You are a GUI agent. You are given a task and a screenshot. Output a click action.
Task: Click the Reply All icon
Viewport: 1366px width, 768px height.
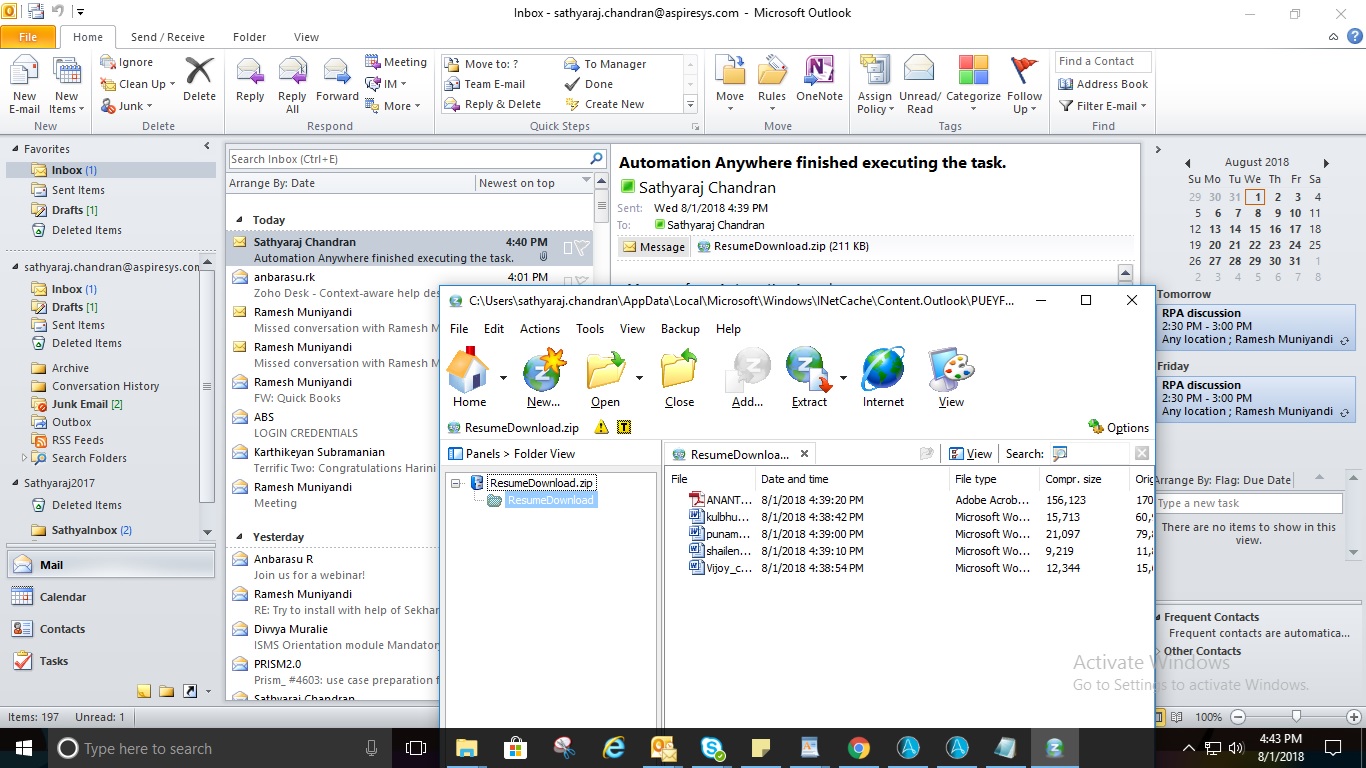292,72
